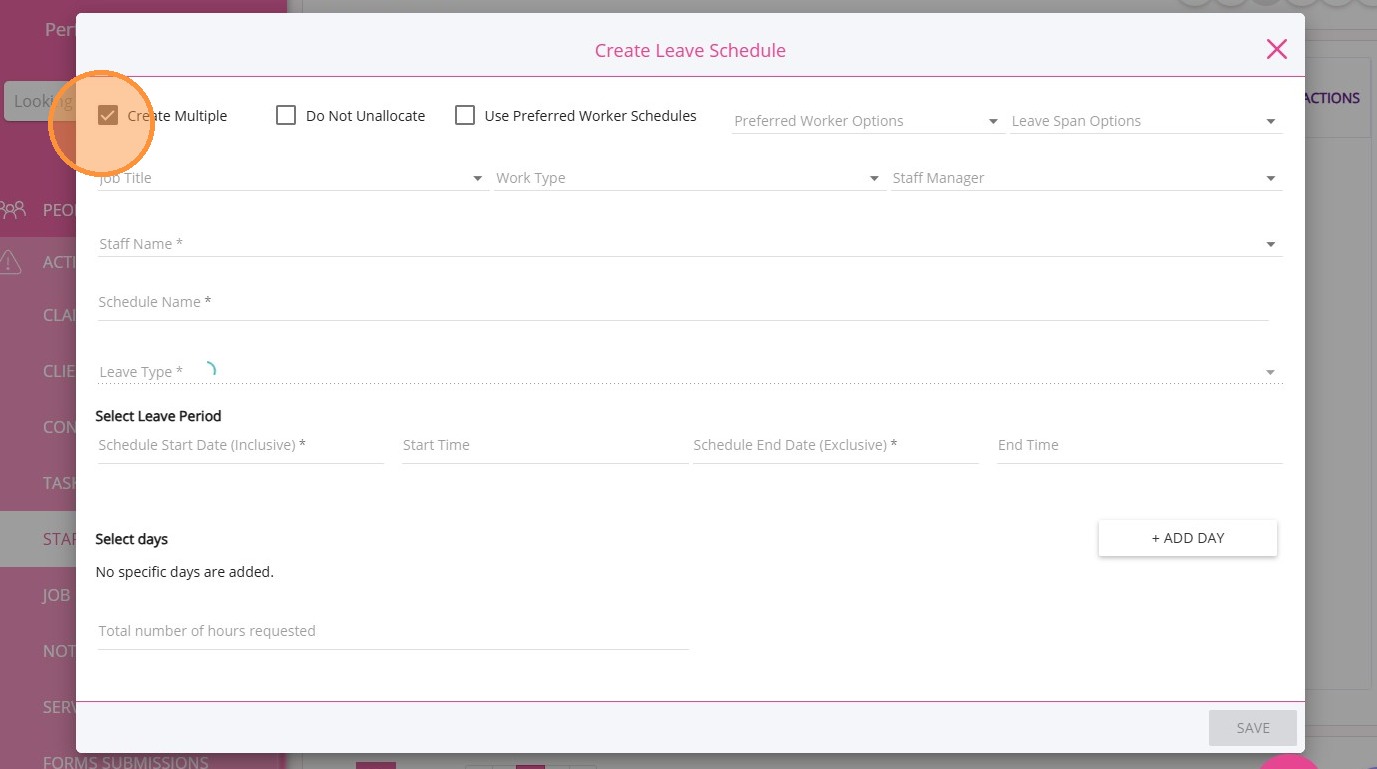1377x769 pixels.
Task: Open the Preferred Worker Options dropdown
Action: 867,121
